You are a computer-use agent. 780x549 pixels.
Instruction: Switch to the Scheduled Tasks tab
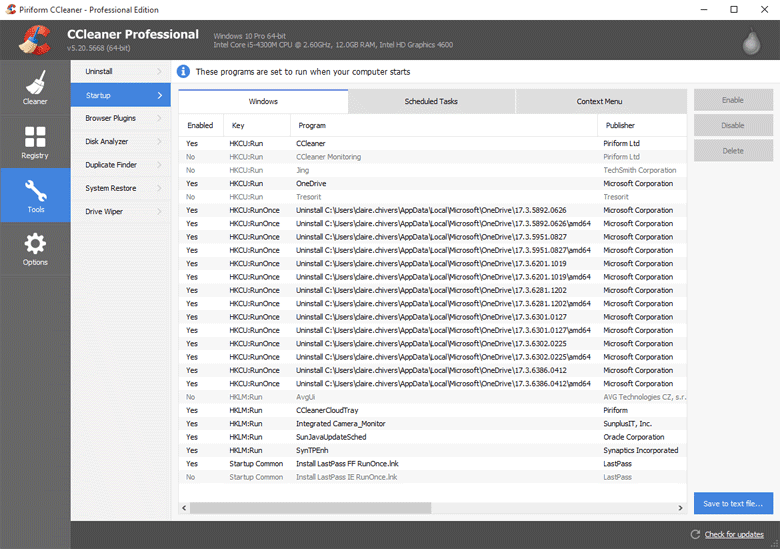[431, 101]
